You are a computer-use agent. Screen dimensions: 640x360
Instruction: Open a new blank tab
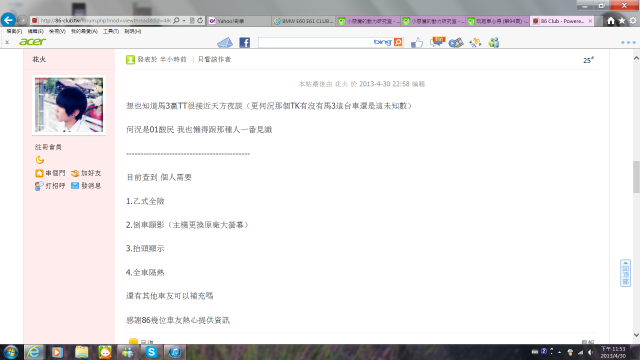point(598,21)
